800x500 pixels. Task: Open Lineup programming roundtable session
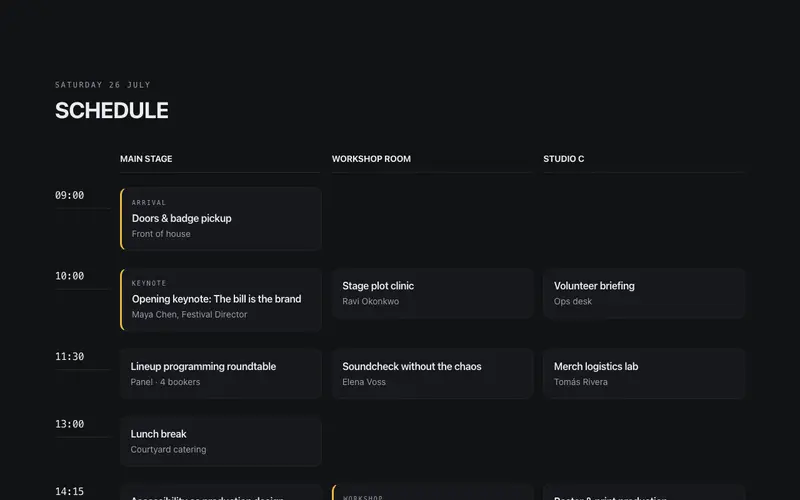(x=220, y=373)
